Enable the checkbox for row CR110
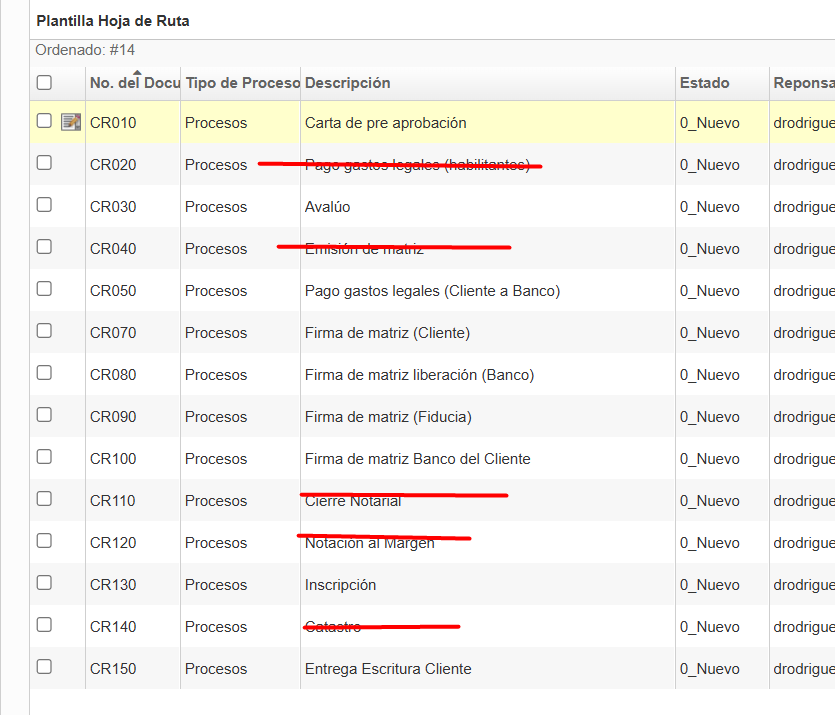Screen dimensions: 835x715 point(44,499)
